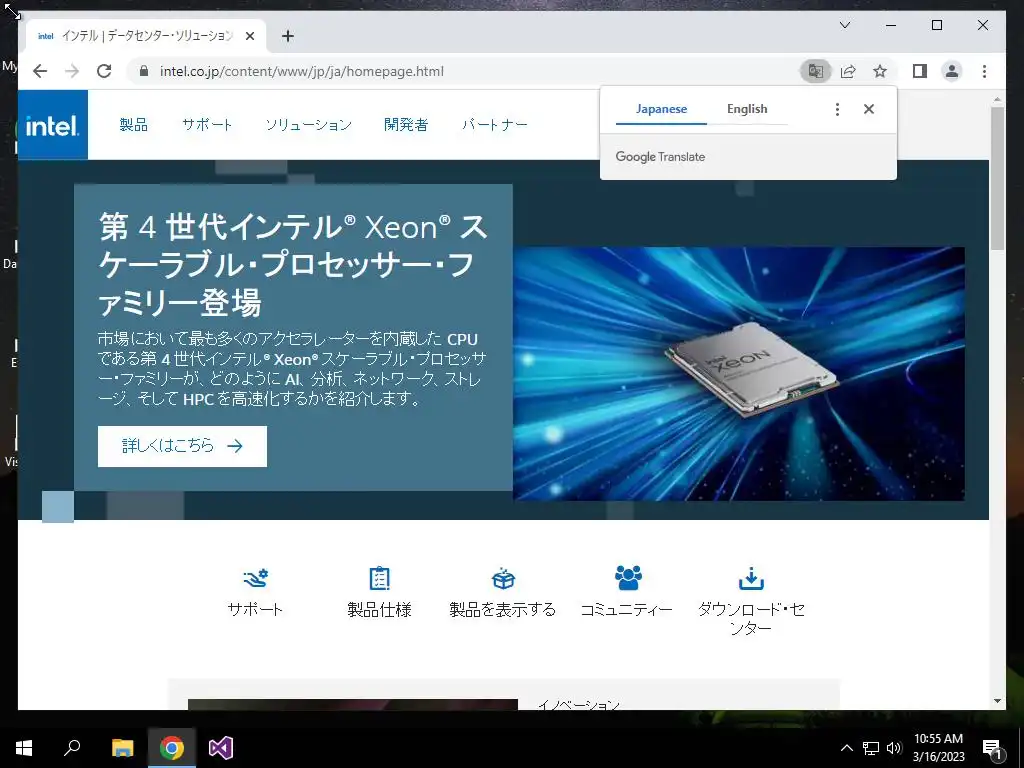
Task: Click the padlock site info icon
Action: point(144,71)
